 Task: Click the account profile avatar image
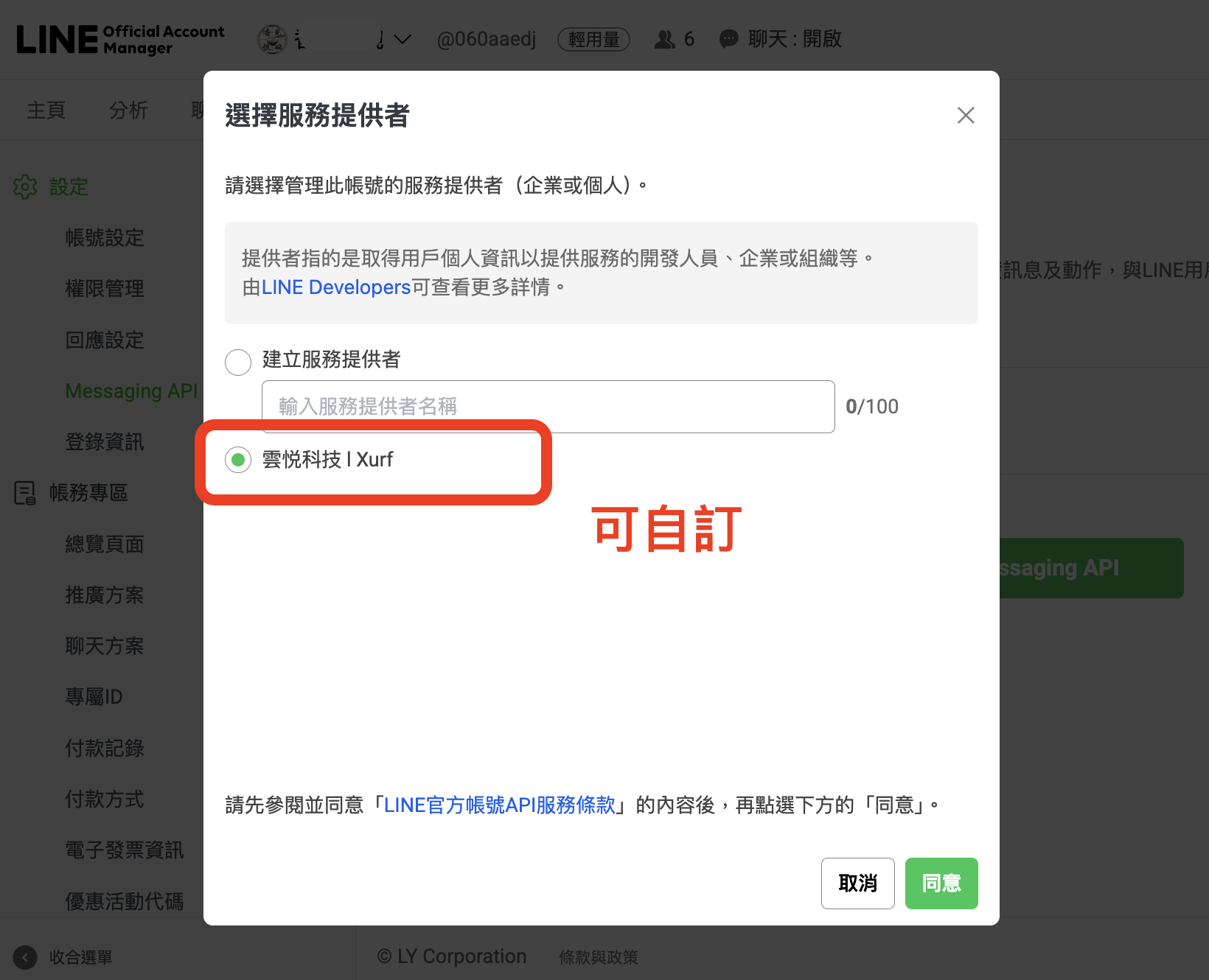point(272,39)
